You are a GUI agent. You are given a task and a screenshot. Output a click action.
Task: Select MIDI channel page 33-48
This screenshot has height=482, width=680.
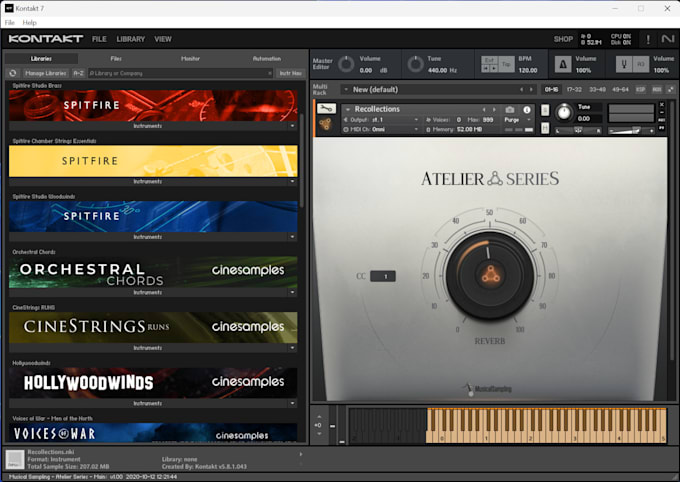(597, 89)
